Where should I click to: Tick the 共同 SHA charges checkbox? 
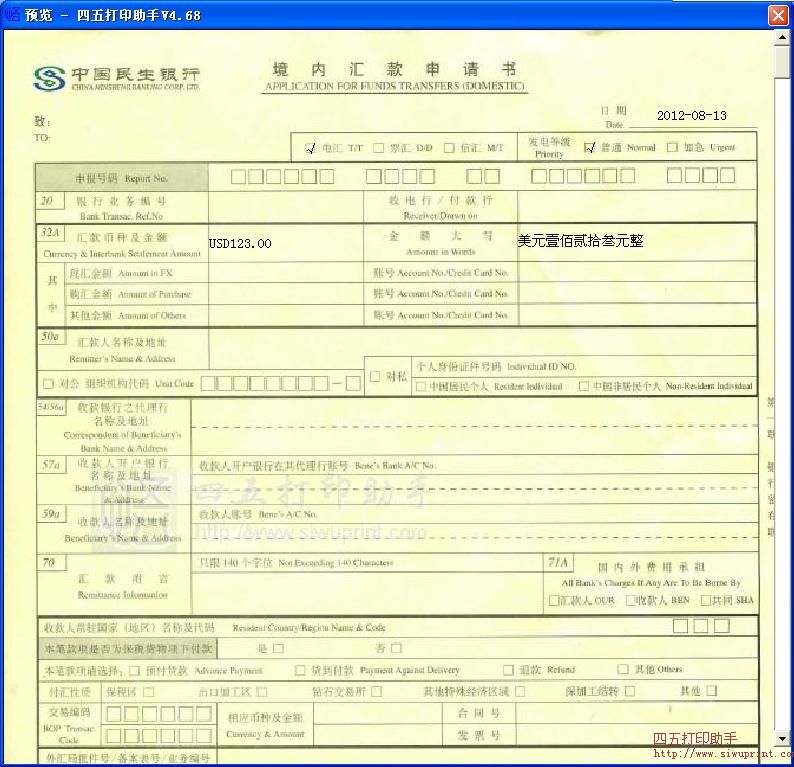pos(705,600)
